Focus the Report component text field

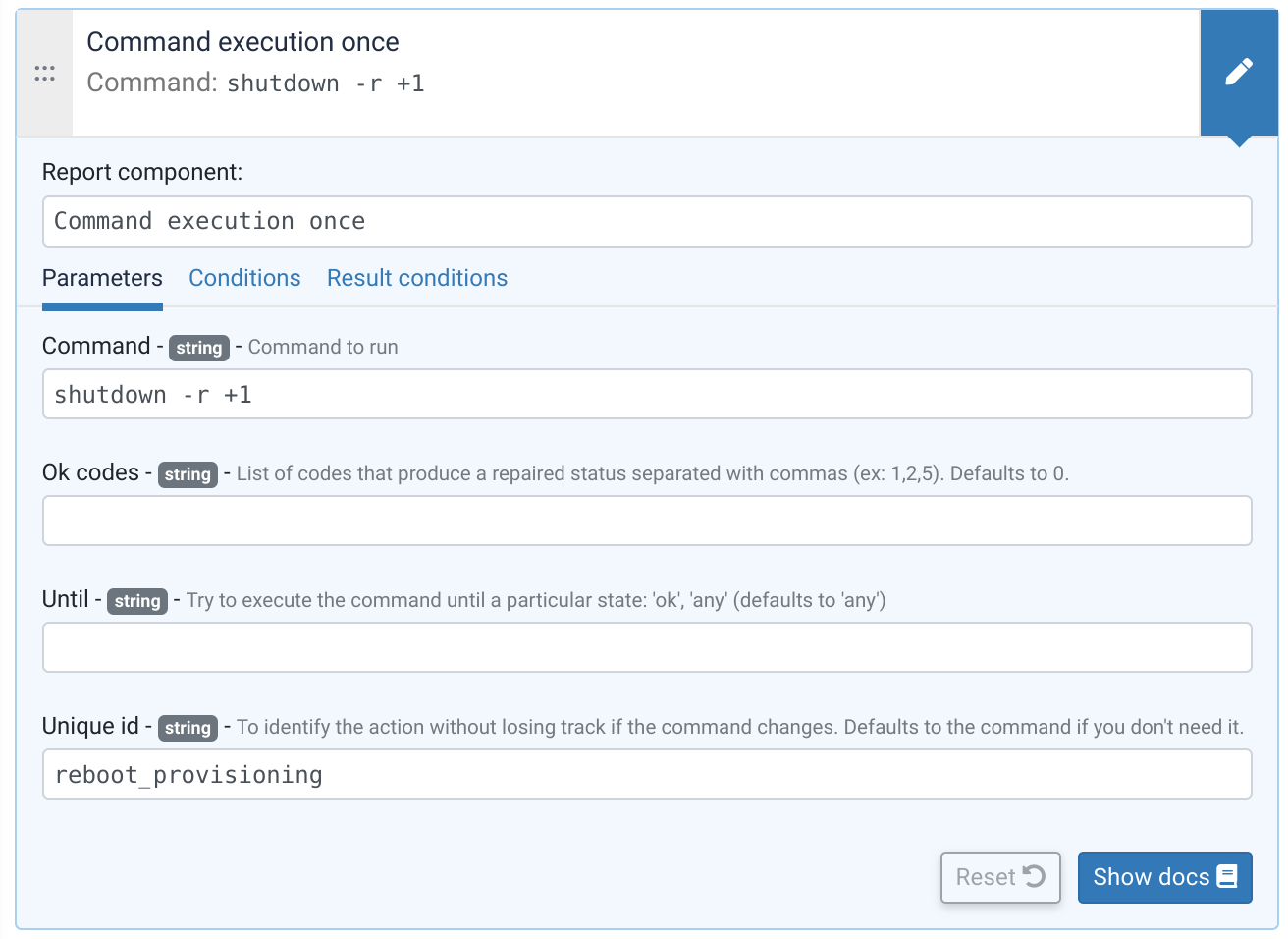click(x=646, y=221)
